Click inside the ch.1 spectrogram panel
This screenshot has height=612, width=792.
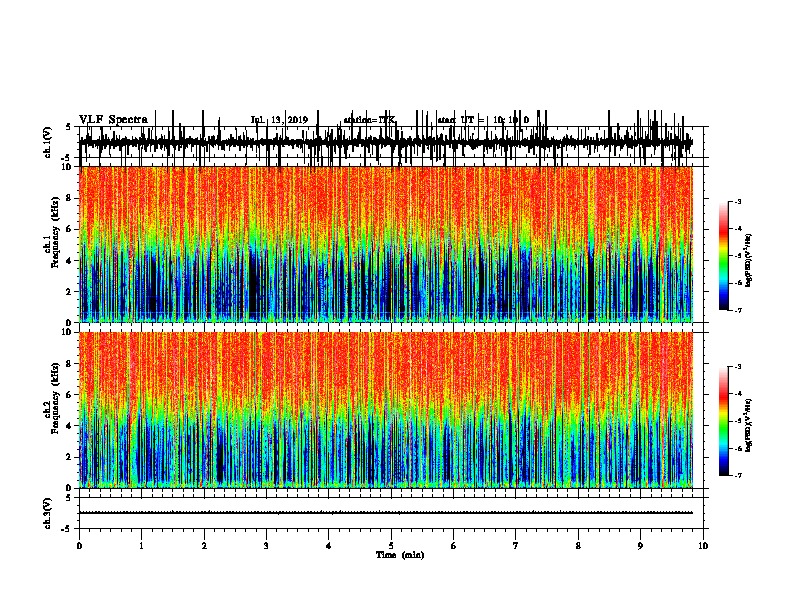coord(386,244)
